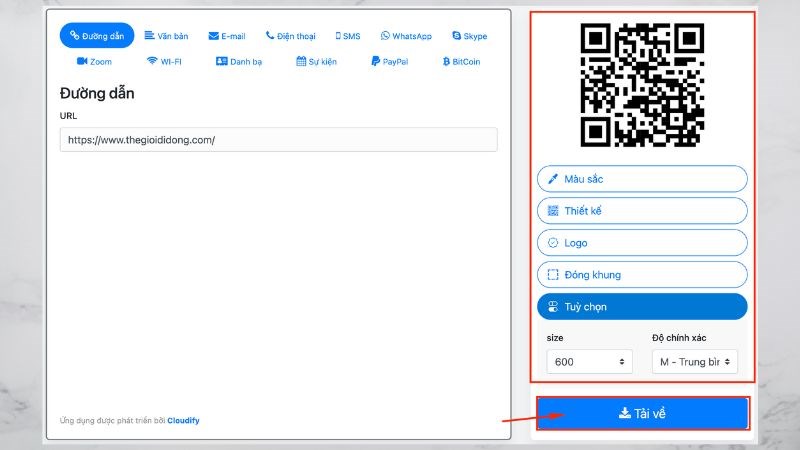
Task: Open the Danh bạ tab
Action: coord(239,61)
